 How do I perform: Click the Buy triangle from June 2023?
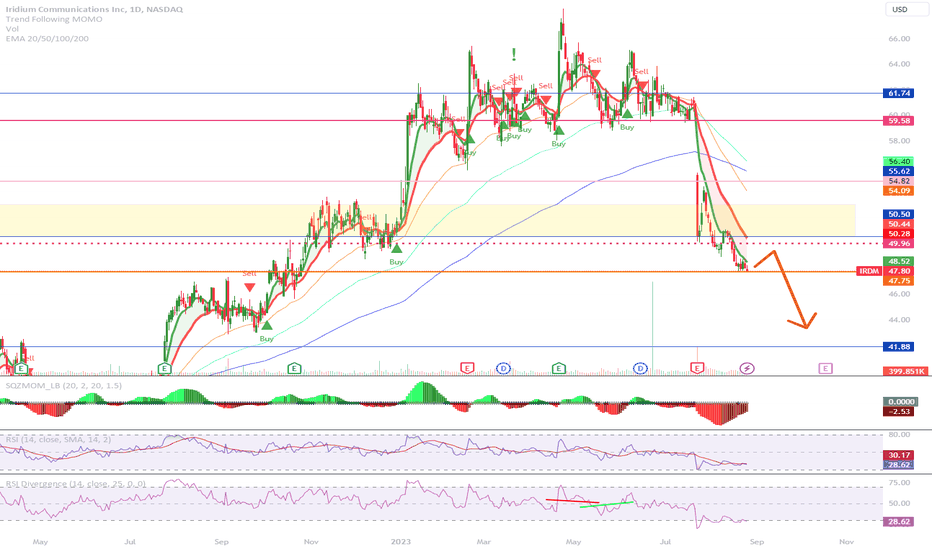pos(627,113)
